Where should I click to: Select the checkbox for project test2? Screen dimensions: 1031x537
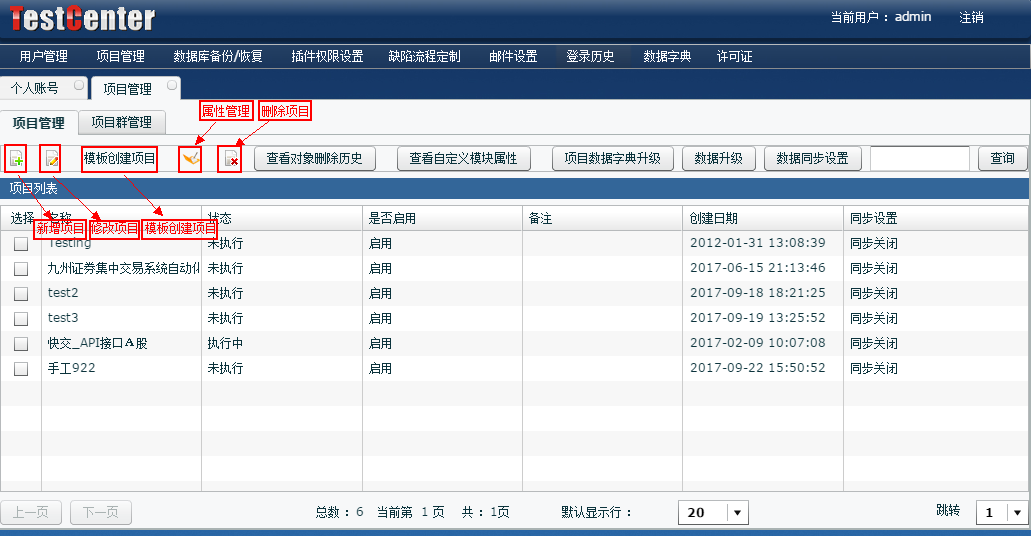(21, 294)
